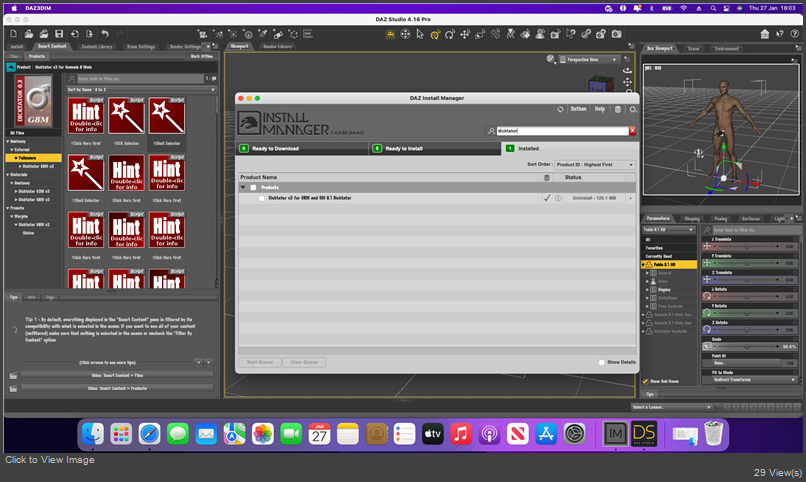Image resolution: width=806 pixels, height=482 pixels.
Task: Click the Start Queue button
Action: point(260,362)
